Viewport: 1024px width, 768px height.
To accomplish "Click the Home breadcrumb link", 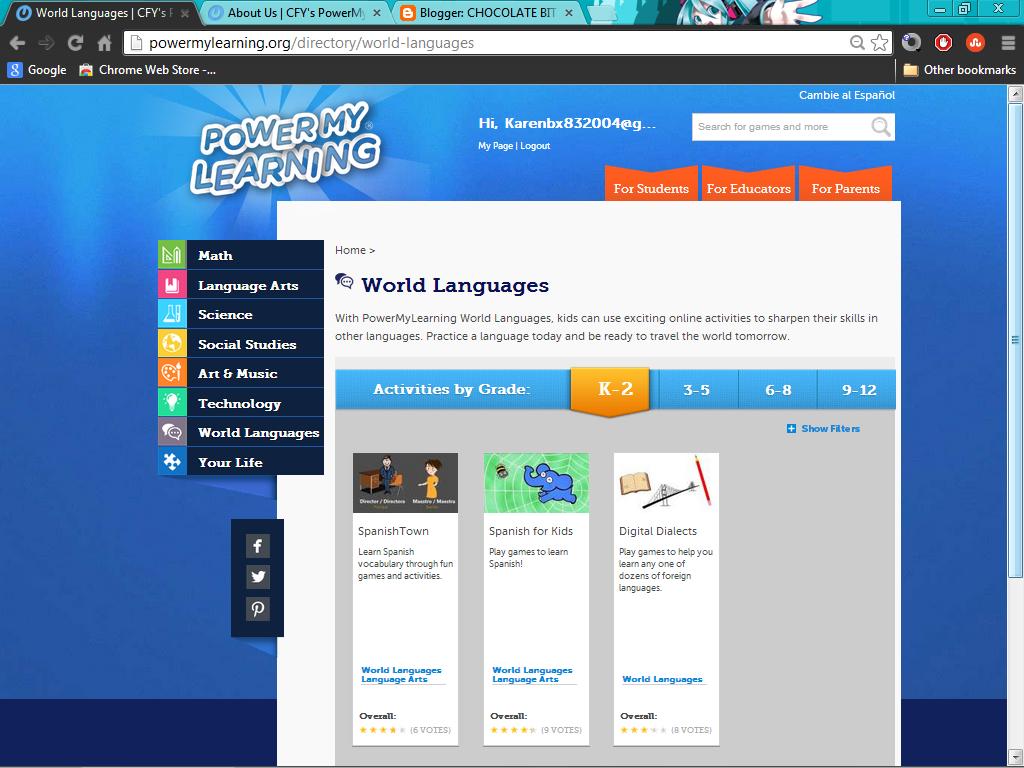I will (x=350, y=250).
